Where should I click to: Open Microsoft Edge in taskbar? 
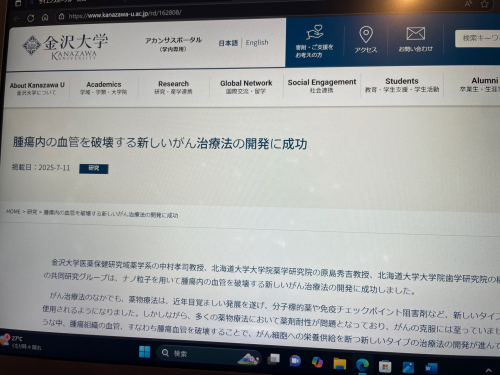click(x=362, y=365)
